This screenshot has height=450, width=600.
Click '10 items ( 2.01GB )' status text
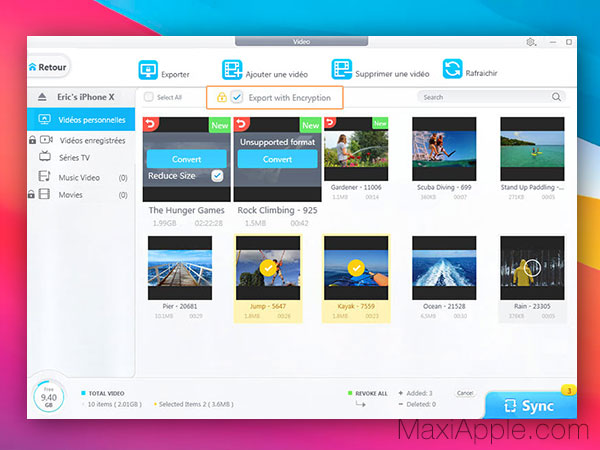tap(114, 404)
